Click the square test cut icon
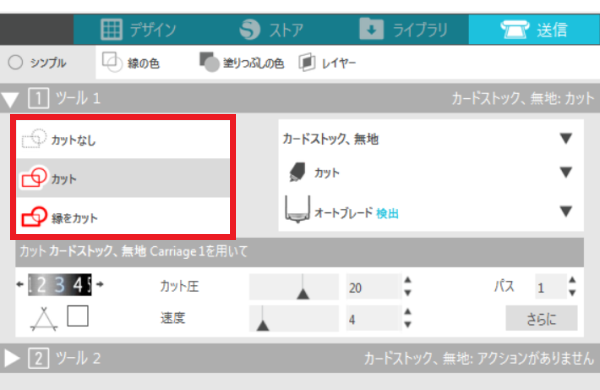The width and height of the screenshot is (600, 390). pyautogui.click(x=78, y=316)
